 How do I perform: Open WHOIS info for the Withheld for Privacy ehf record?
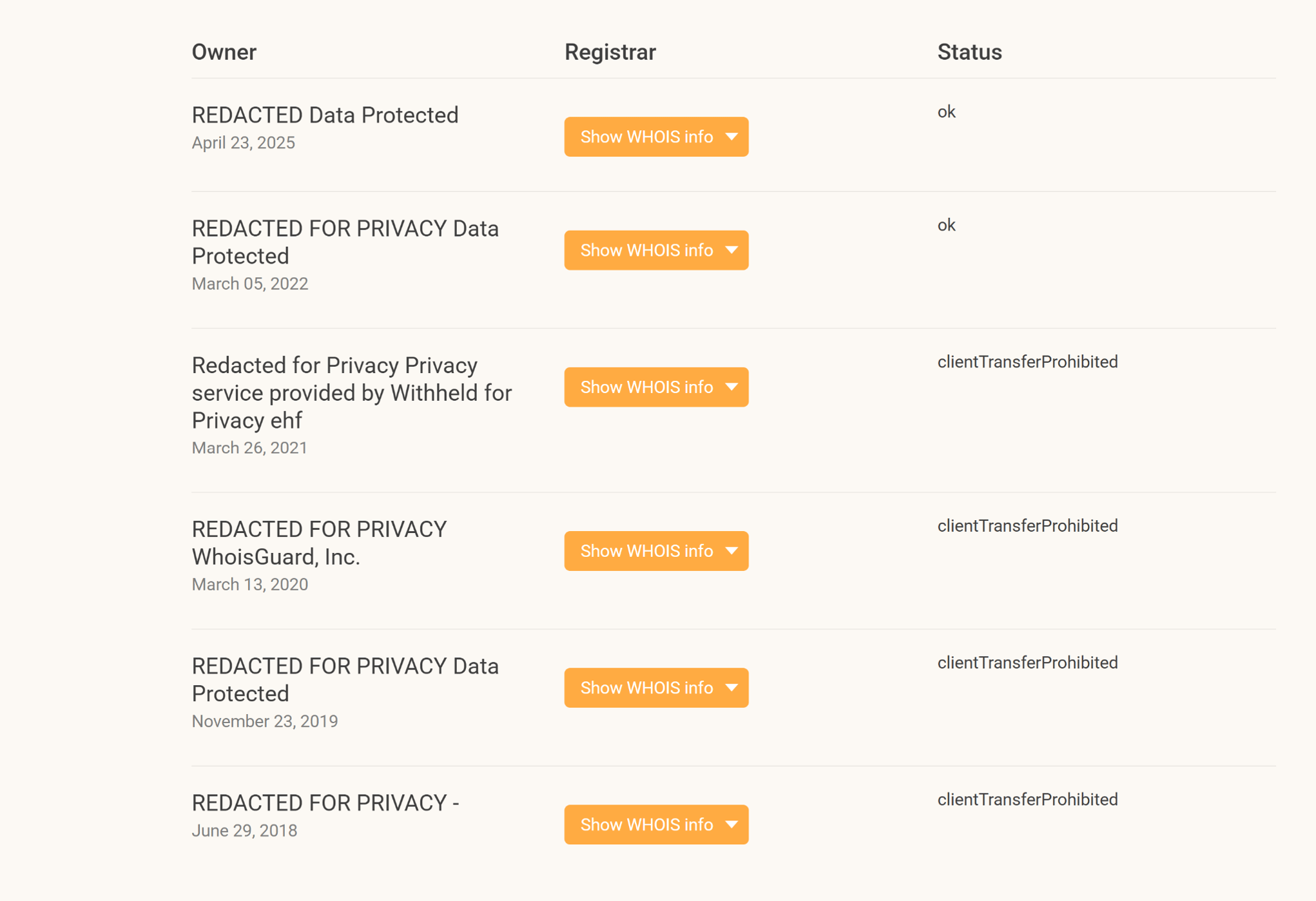(x=655, y=387)
